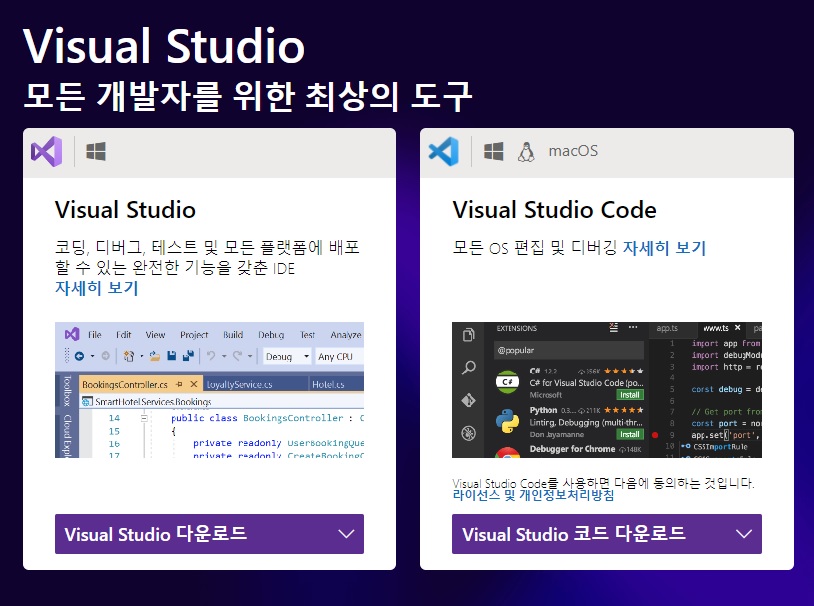Viewport: 814px width, 606px height.
Task: Open 라이선스 및 개인정보처리방침 link
Action: click(533, 495)
